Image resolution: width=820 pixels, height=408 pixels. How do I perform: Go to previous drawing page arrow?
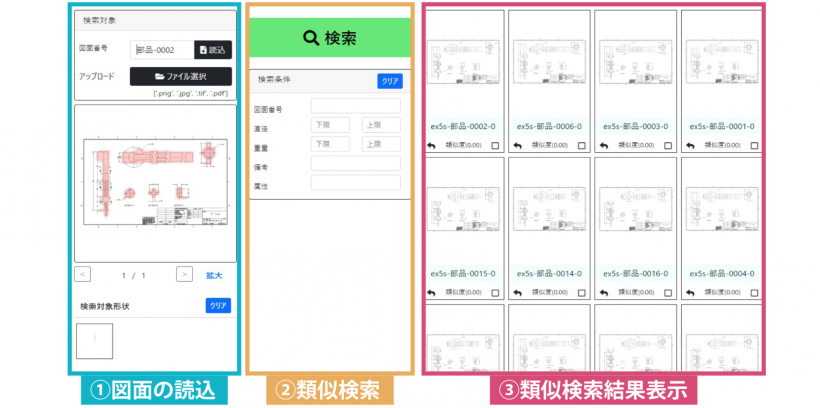click(x=83, y=274)
